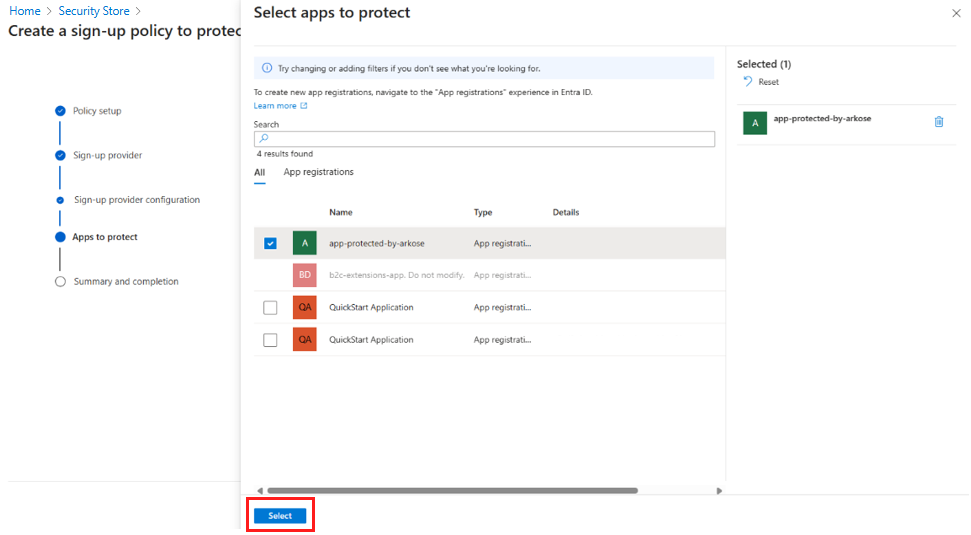
Task: Click the Reset undo arrow icon
Action: (x=747, y=81)
